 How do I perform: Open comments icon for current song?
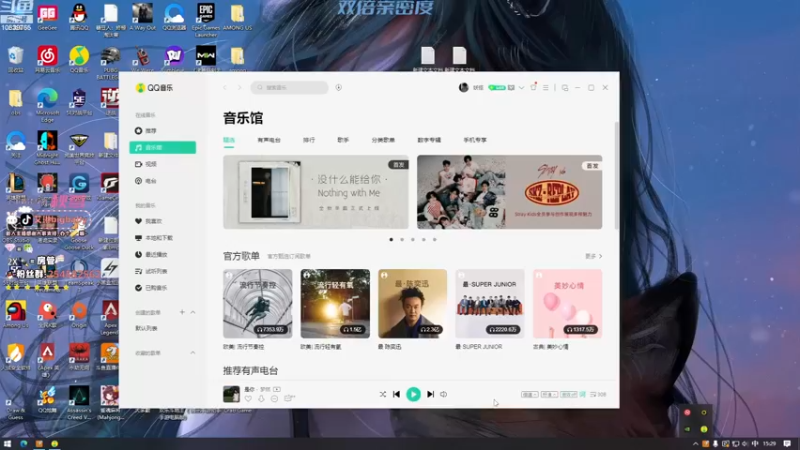pyautogui.click(x=289, y=398)
